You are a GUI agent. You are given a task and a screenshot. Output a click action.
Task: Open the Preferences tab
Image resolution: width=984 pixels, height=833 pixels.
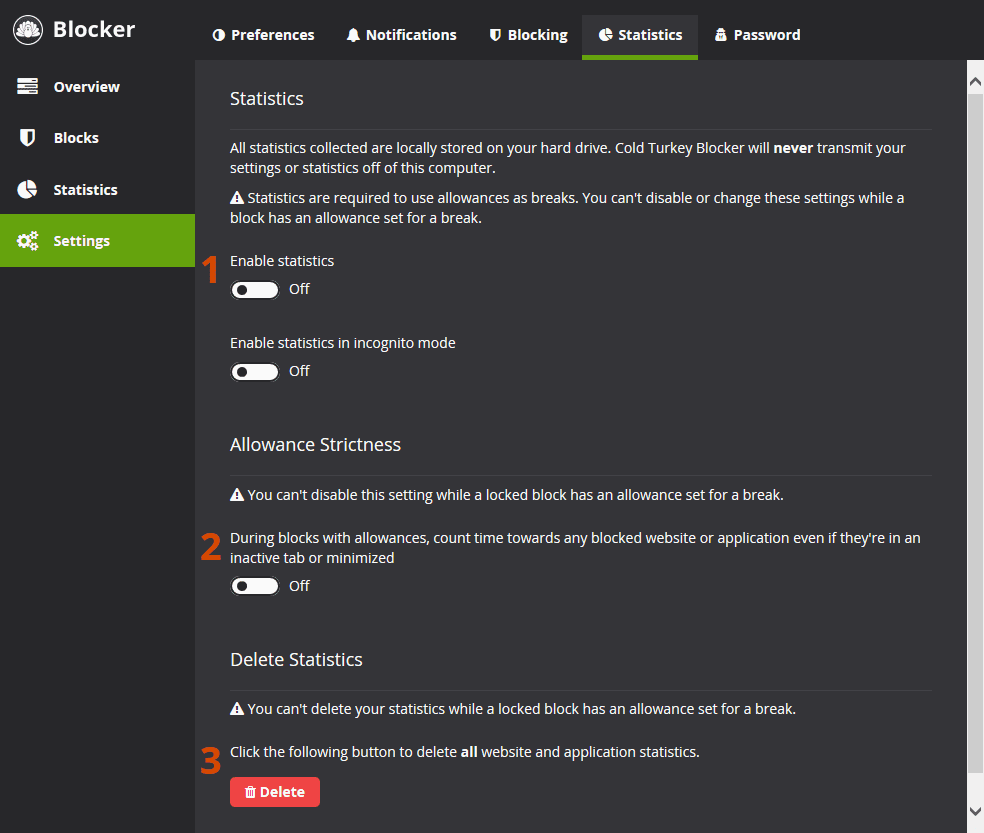pyautogui.click(x=263, y=35)
